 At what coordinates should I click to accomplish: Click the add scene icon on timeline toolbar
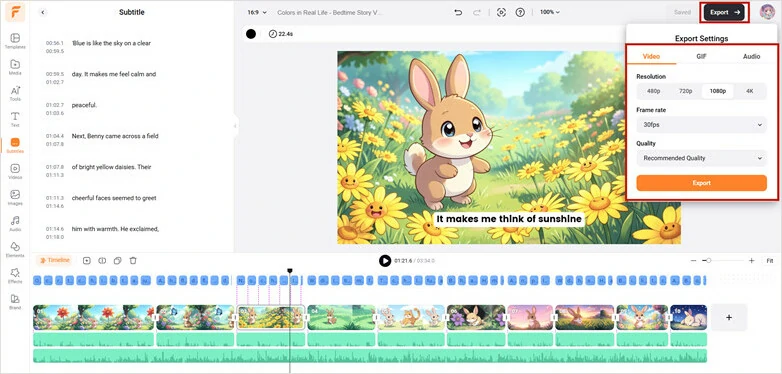pos(87,260)
